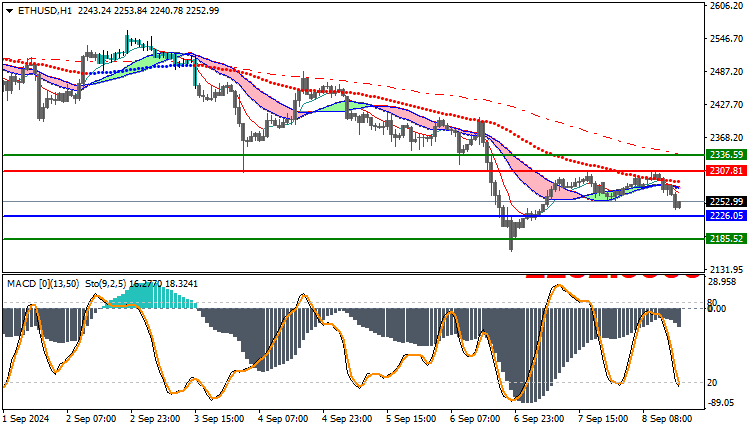
Task: Select the 2131.95 price scale value
Action: point(727,269)
